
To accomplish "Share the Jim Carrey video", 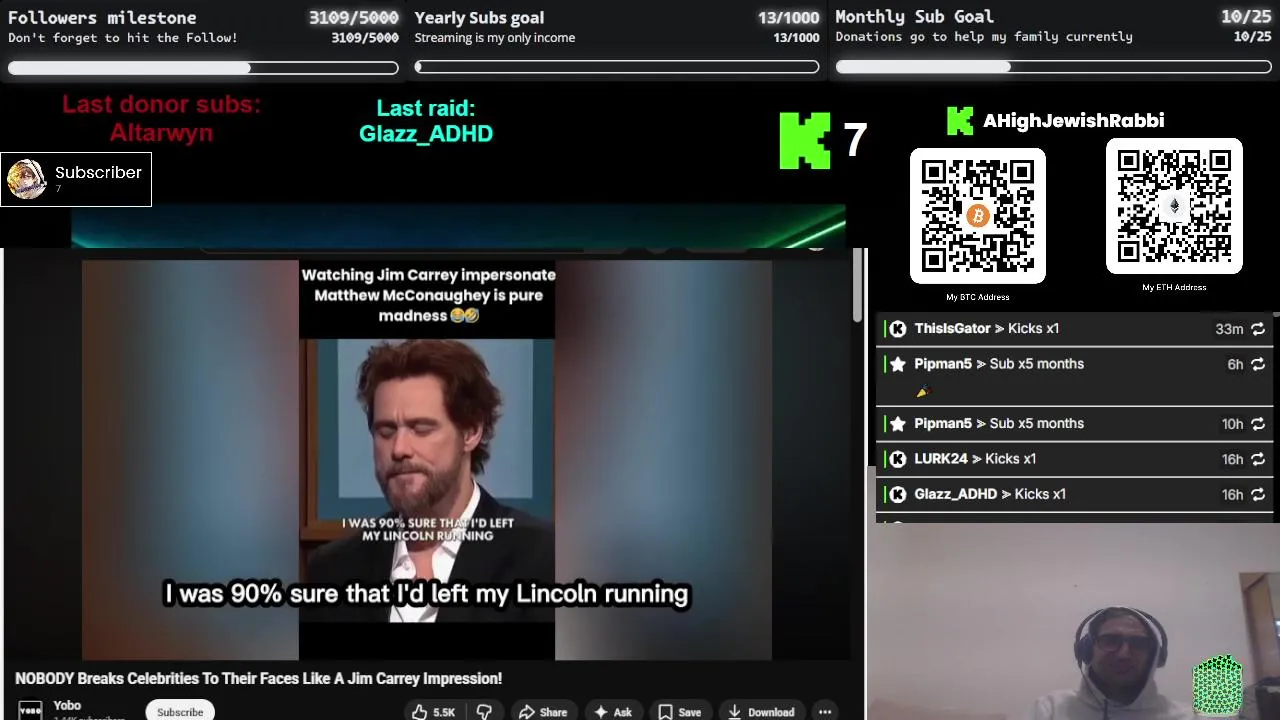I will click(x=543, y=712).
